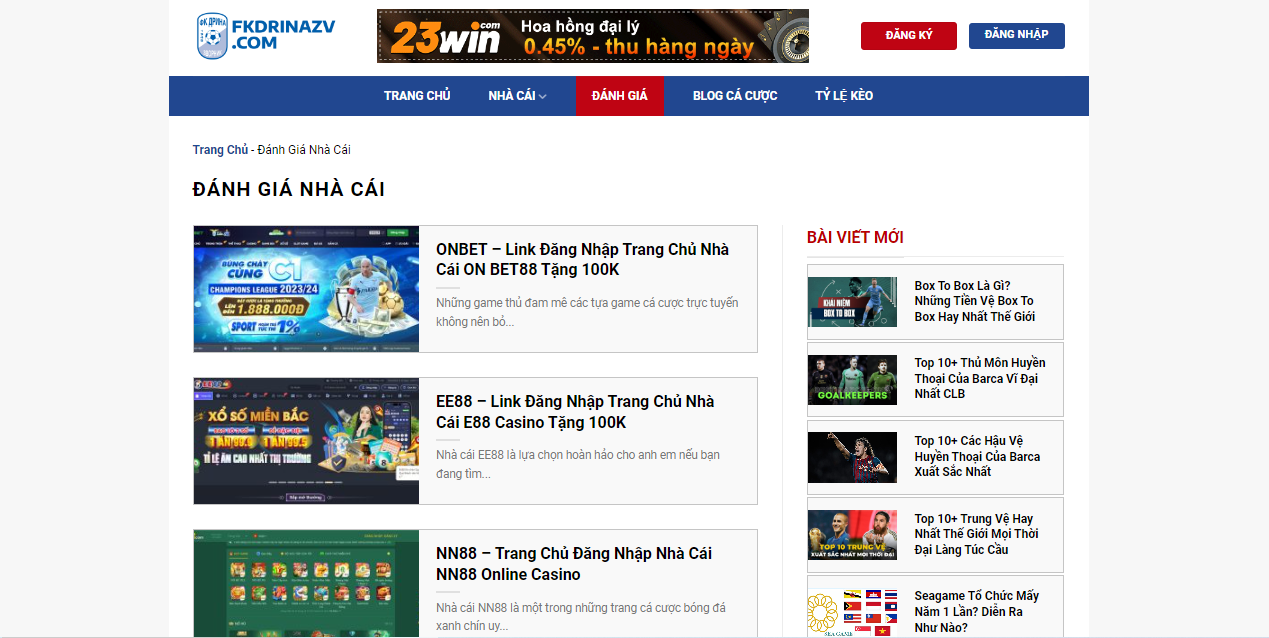Open BLOG CÁ CƯỢC menu item
The width and height of the screenshot is (1269, 638).
point(735,96)
